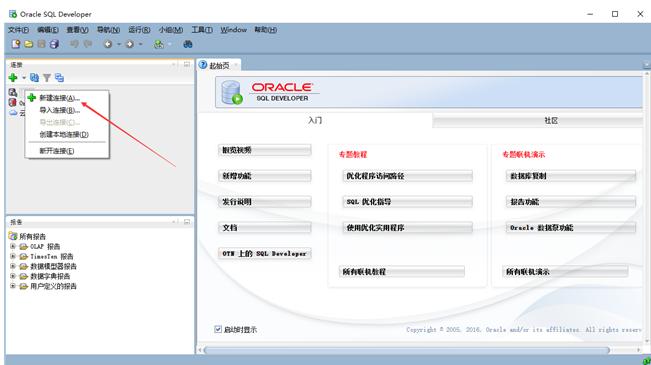Switch to the 入门 tab

(x=315, y=120)
